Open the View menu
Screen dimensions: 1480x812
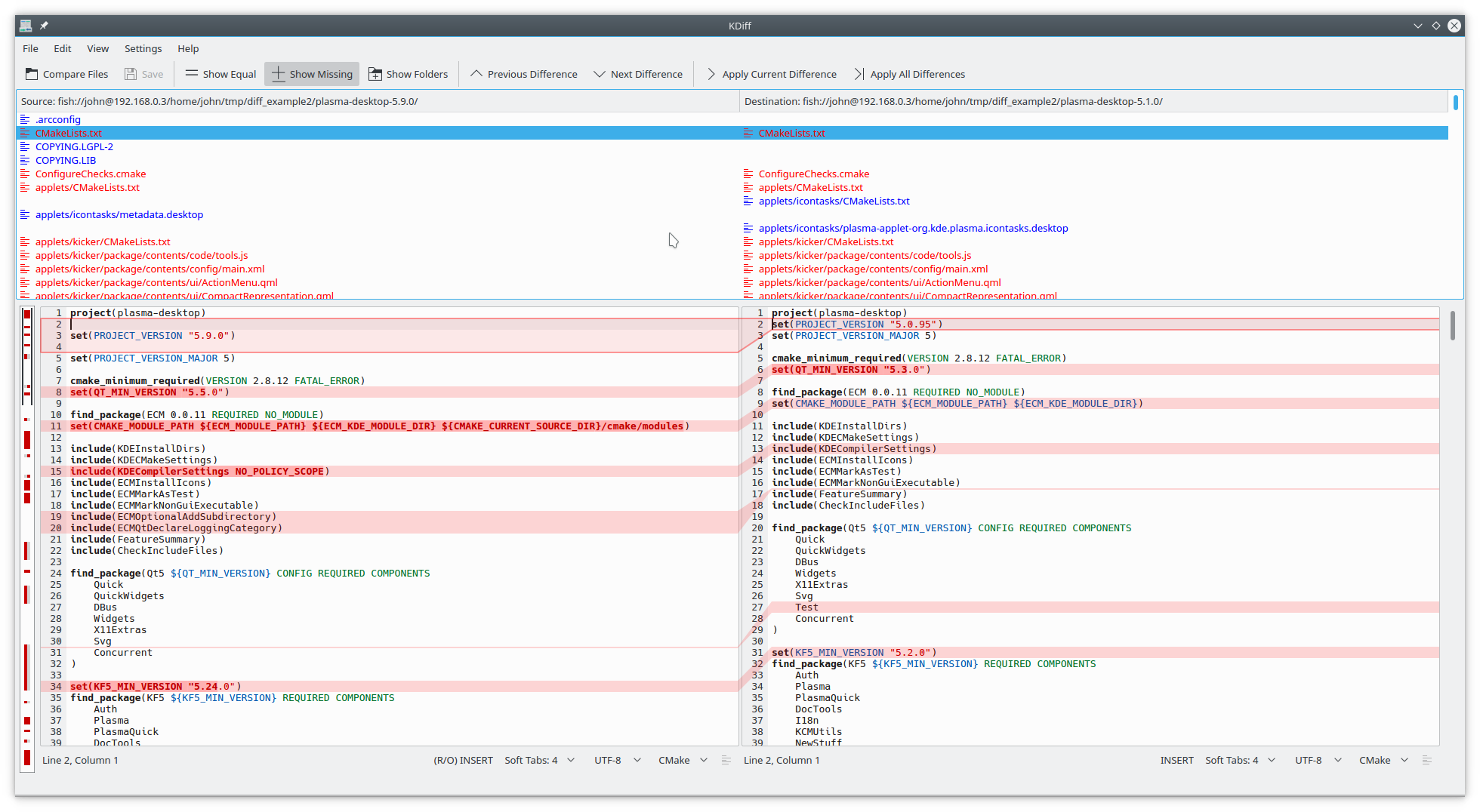tap(97, 48)
